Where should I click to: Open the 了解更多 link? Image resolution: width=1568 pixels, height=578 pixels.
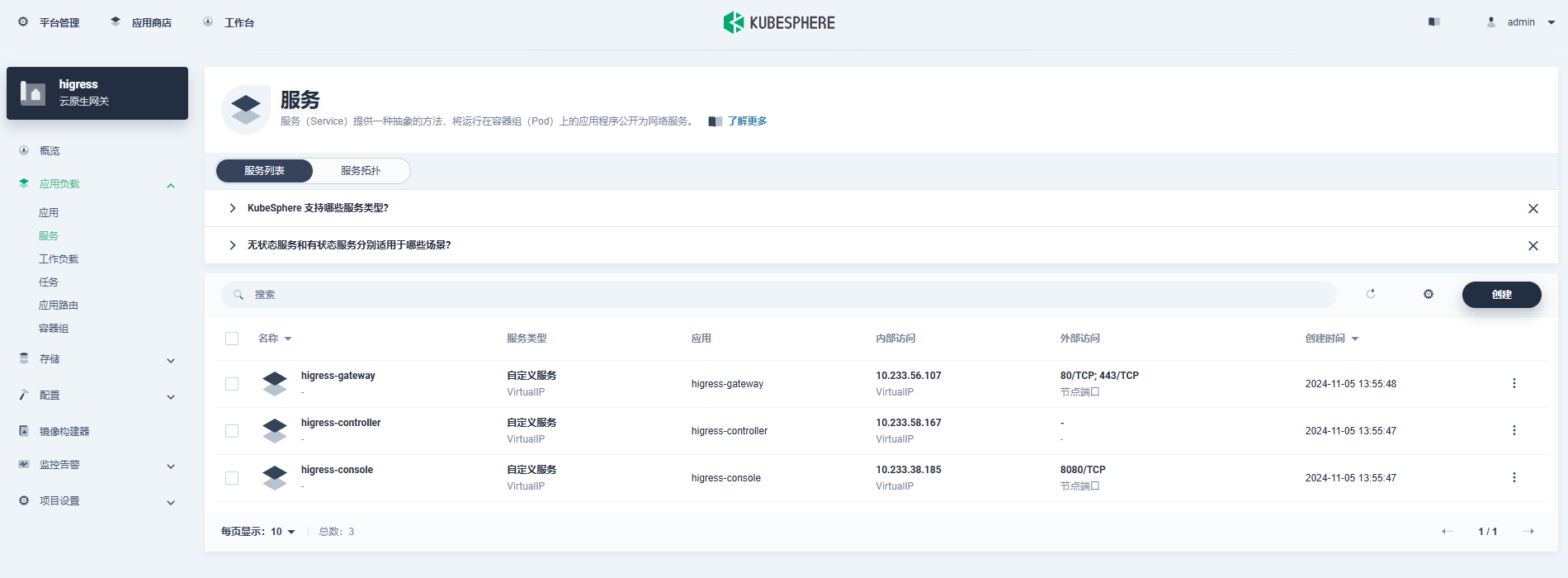tap(747, 121)
